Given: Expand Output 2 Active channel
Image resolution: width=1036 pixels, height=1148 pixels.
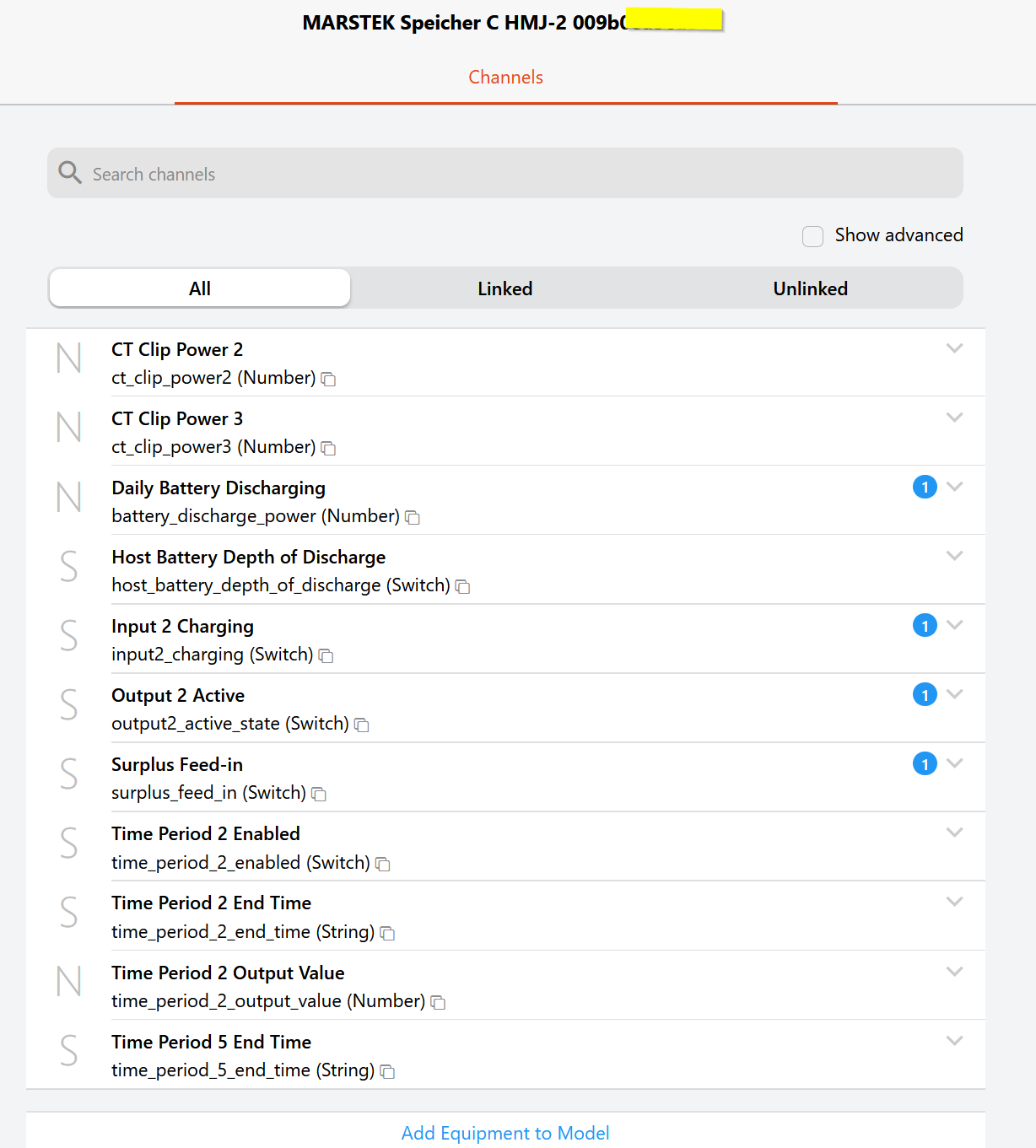Looking at the screenshot, I should 954,694.
